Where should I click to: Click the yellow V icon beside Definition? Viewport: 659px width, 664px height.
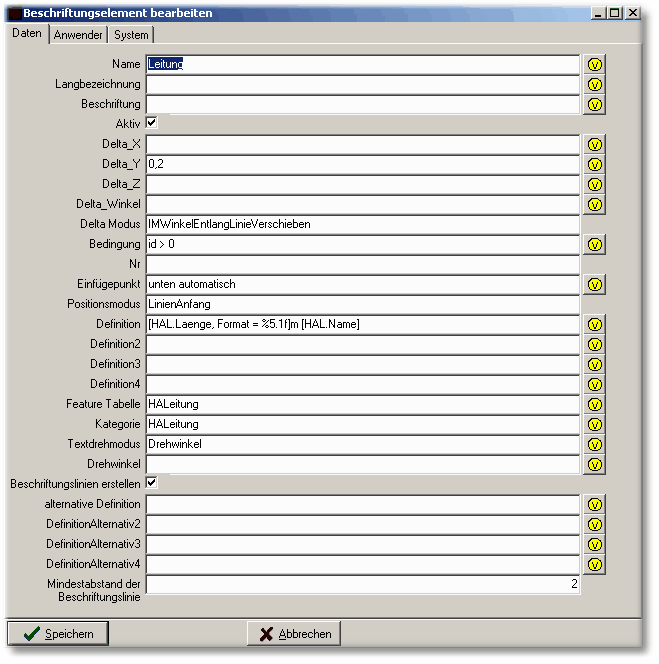[x=595, y=324]
